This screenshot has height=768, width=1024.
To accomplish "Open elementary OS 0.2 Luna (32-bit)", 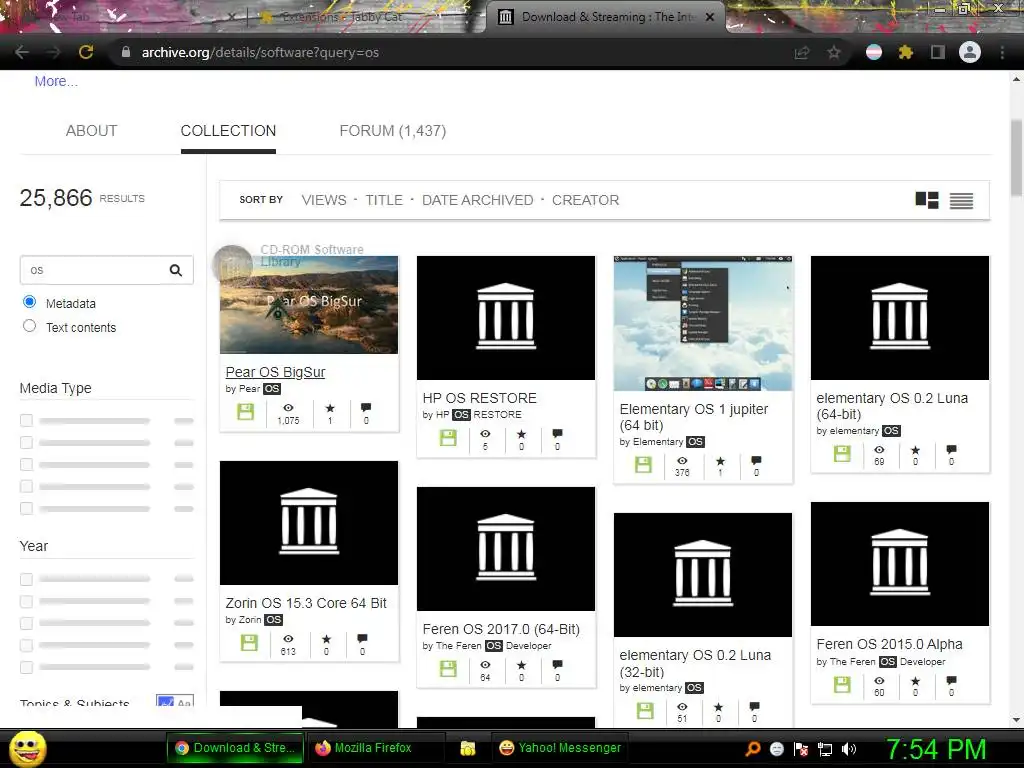I will [x=695, y=664].
